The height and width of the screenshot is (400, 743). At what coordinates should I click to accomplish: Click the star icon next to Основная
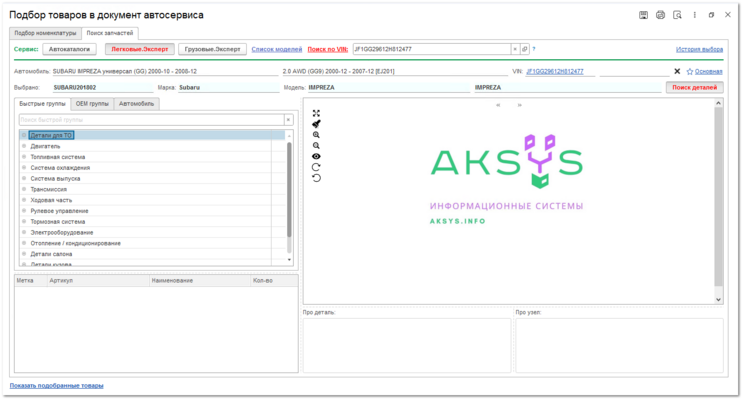tap(689, 72)
